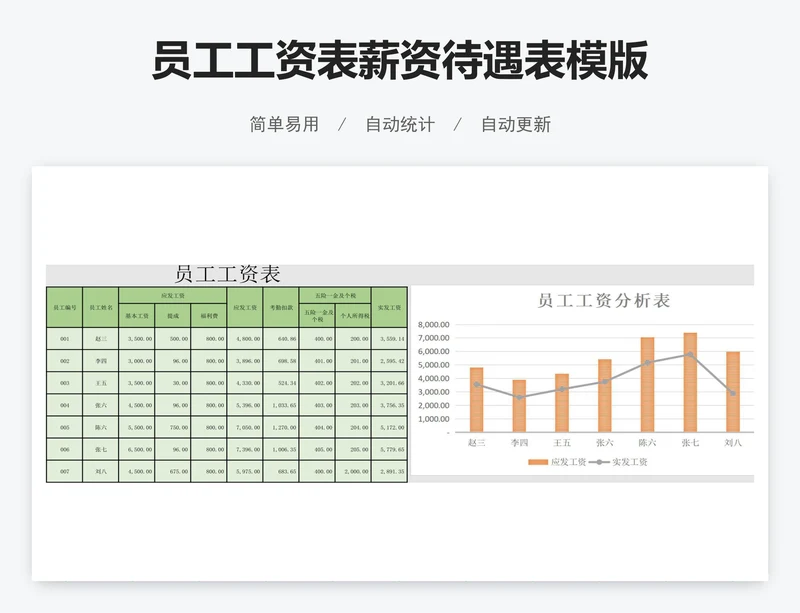This screenshot has width=800, height=613.
Task: Select the 福利费 column header
Action: click(209, 316)
